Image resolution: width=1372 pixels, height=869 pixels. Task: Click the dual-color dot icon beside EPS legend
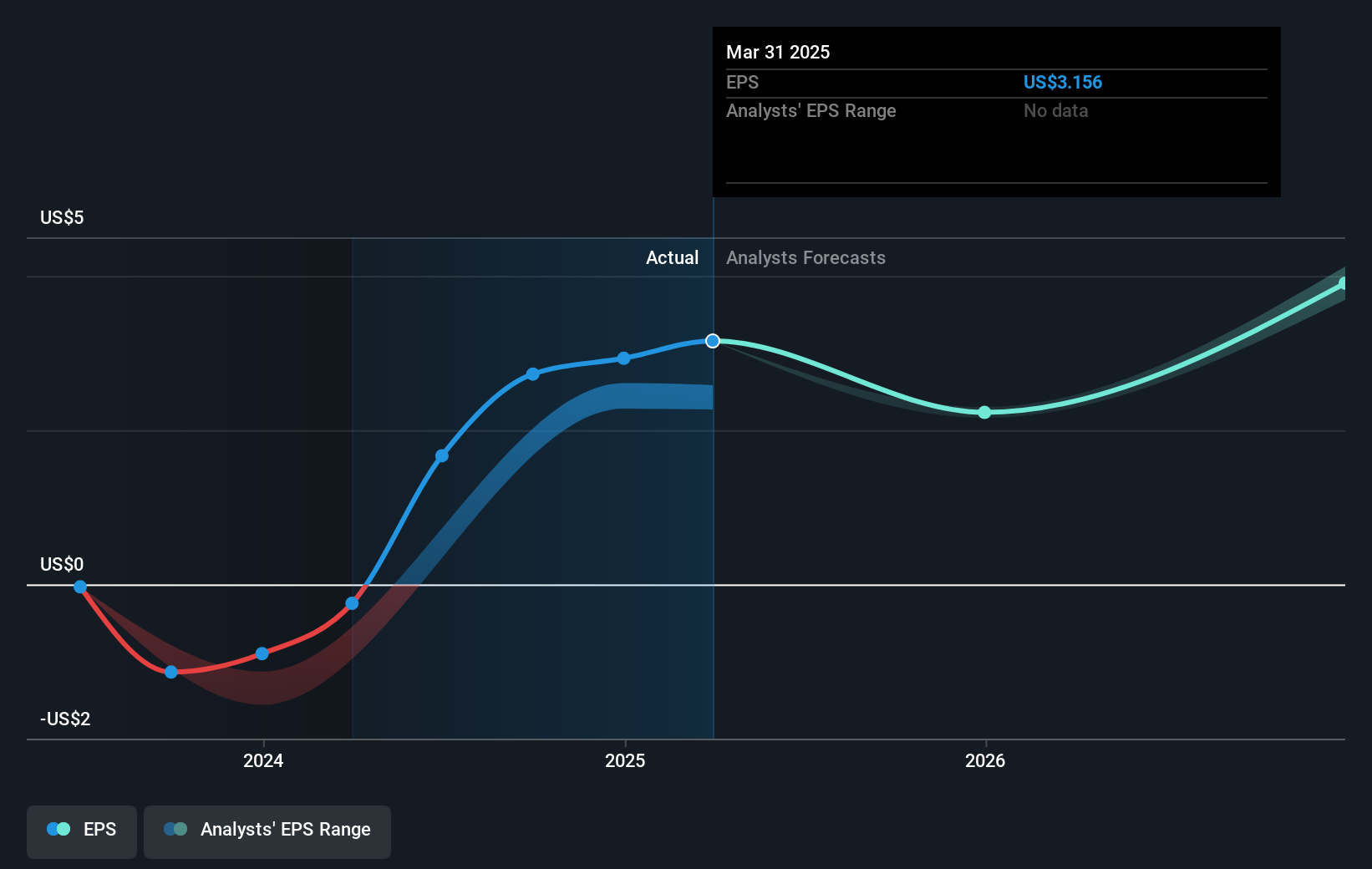(x=58, y=828)
